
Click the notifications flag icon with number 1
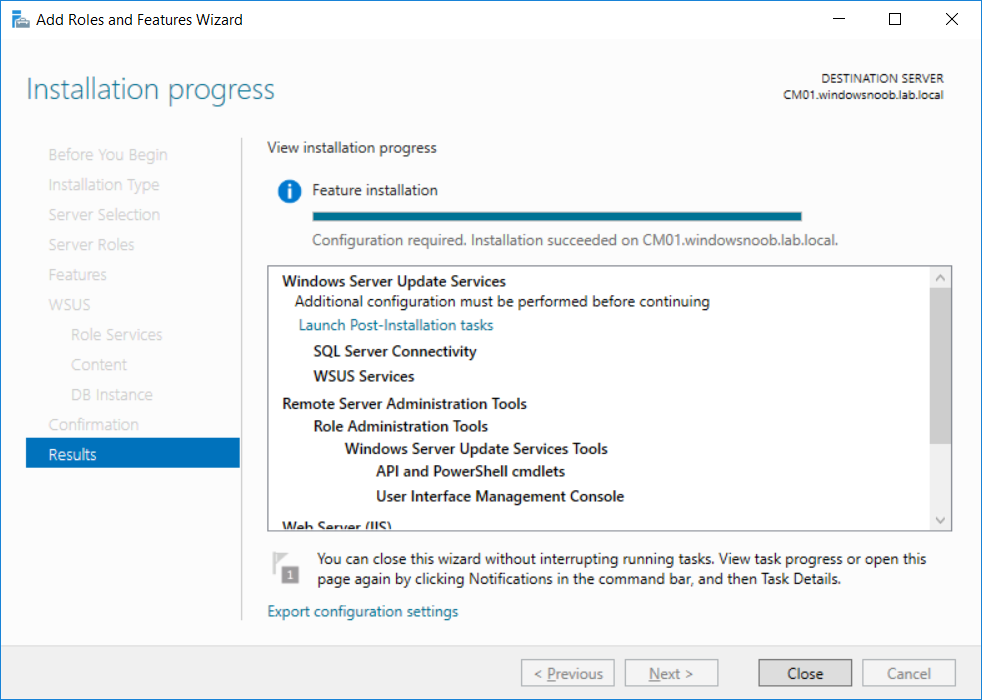(x=286, y=568)
